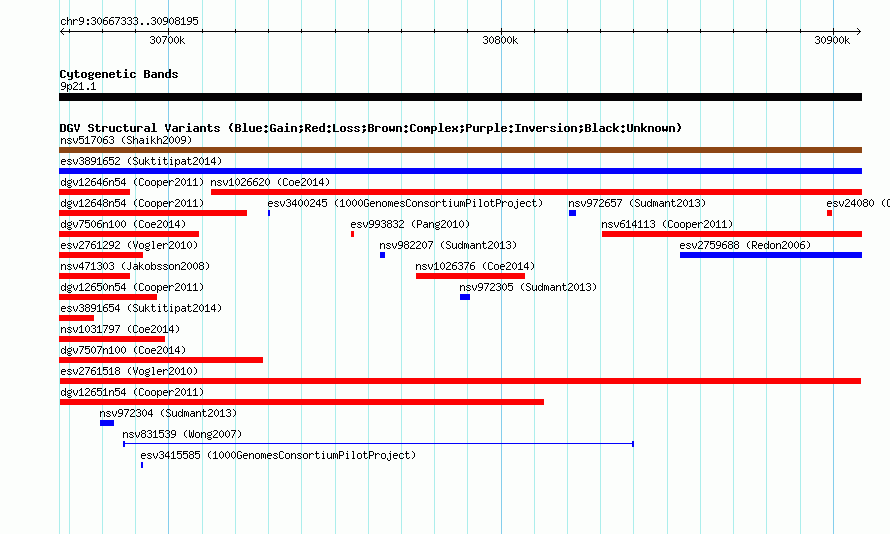Click the chr9:30667333..30908195 region label
The height and width of the screenshot is (534, 890).
click(x=129, y=22)
